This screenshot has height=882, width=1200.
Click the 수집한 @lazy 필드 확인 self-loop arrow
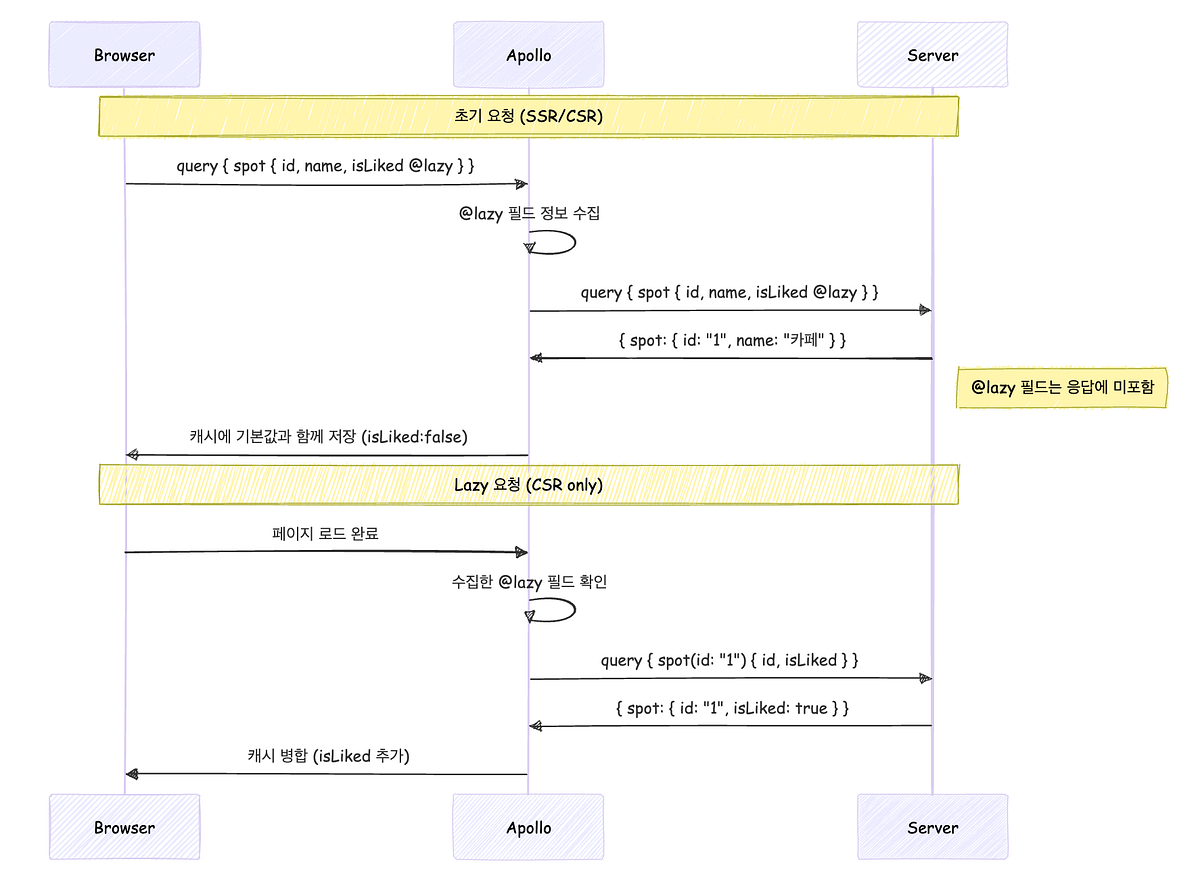[550, 610]
